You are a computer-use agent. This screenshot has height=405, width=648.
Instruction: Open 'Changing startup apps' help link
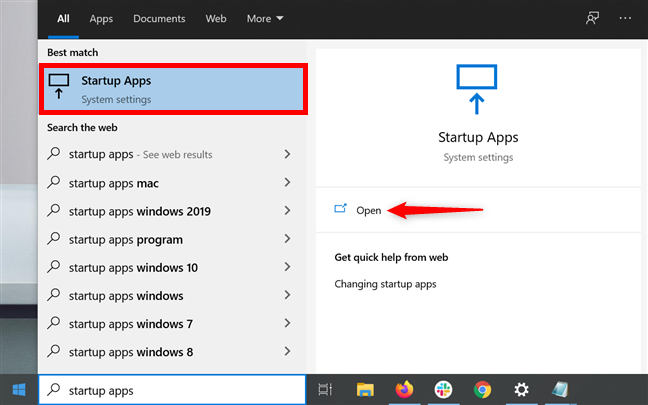(x=385, y=284)
